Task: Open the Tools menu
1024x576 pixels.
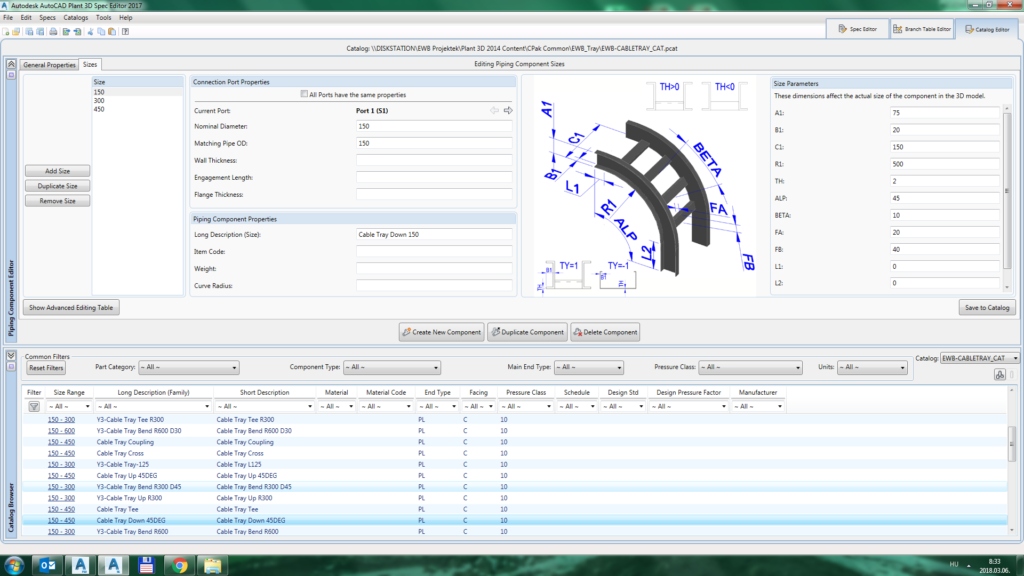Action: pos(103,18)
